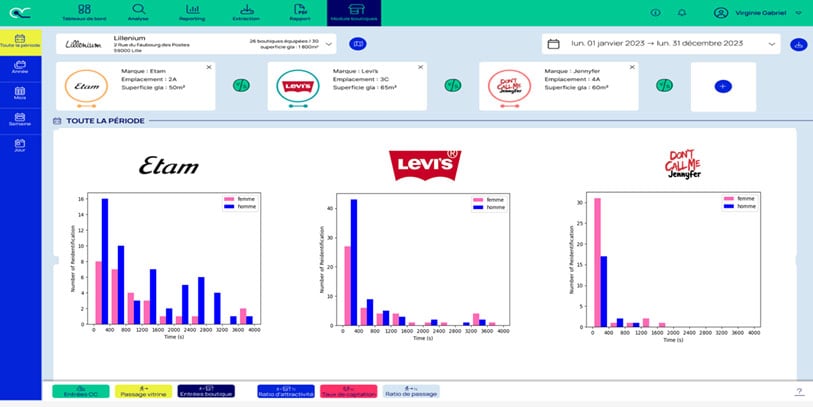Click the Levi's histogram chart
The width and height of the screenshot is (813, 407).
click(415, 266)
